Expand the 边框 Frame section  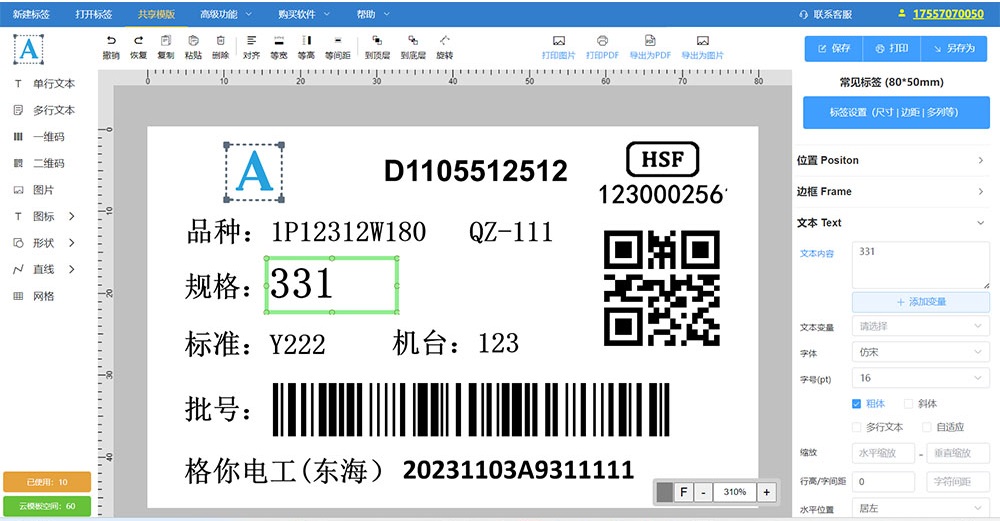pos(892,191)
